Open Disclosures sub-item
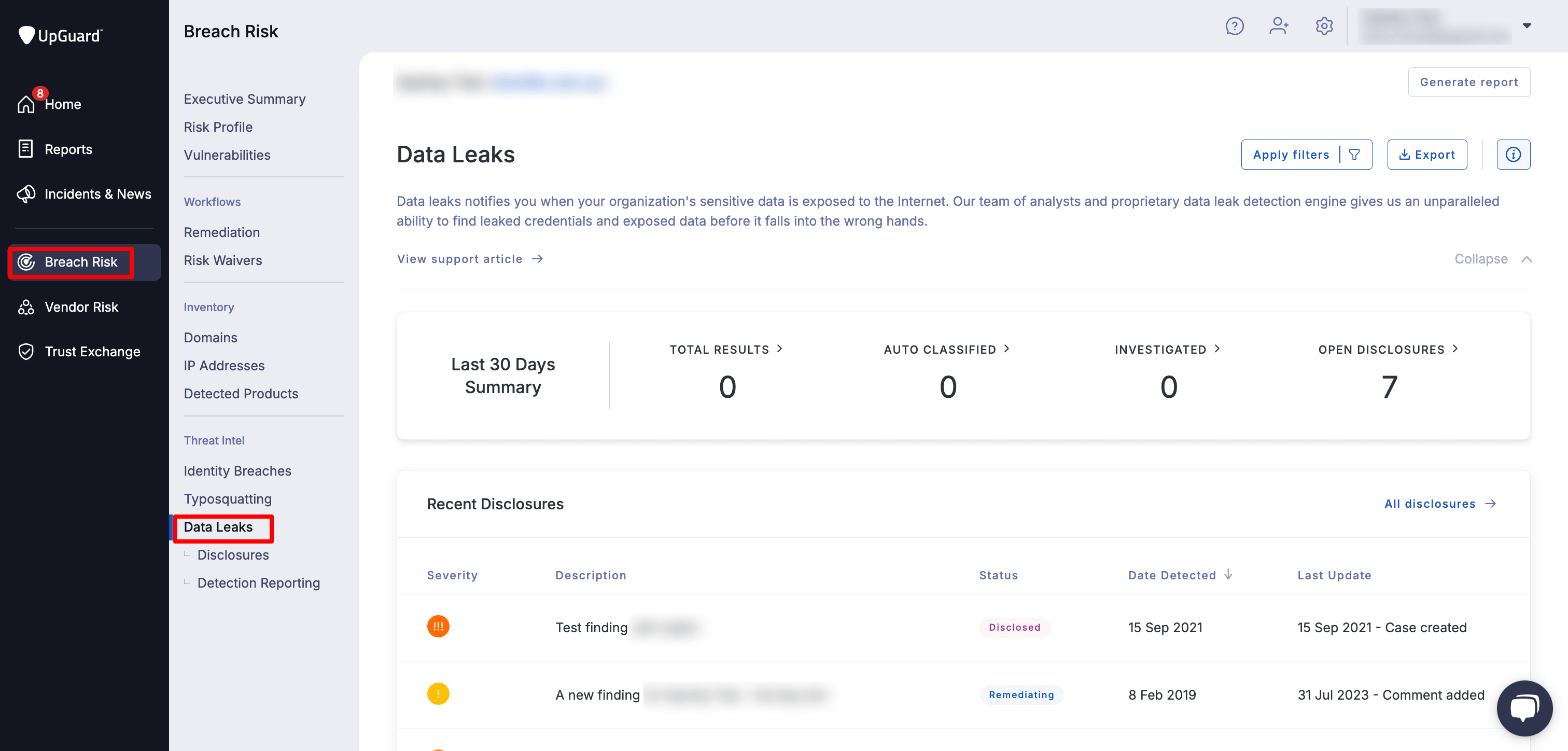Screen dimensions: 1568x751 click(x=232, y=555)
